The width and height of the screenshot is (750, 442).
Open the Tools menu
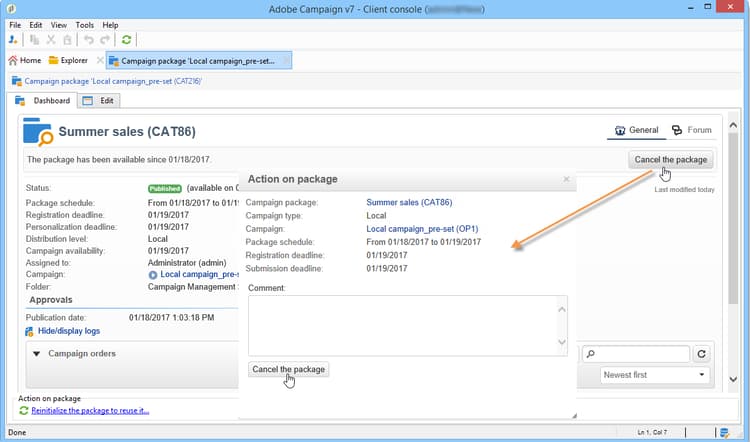point(85,25)
